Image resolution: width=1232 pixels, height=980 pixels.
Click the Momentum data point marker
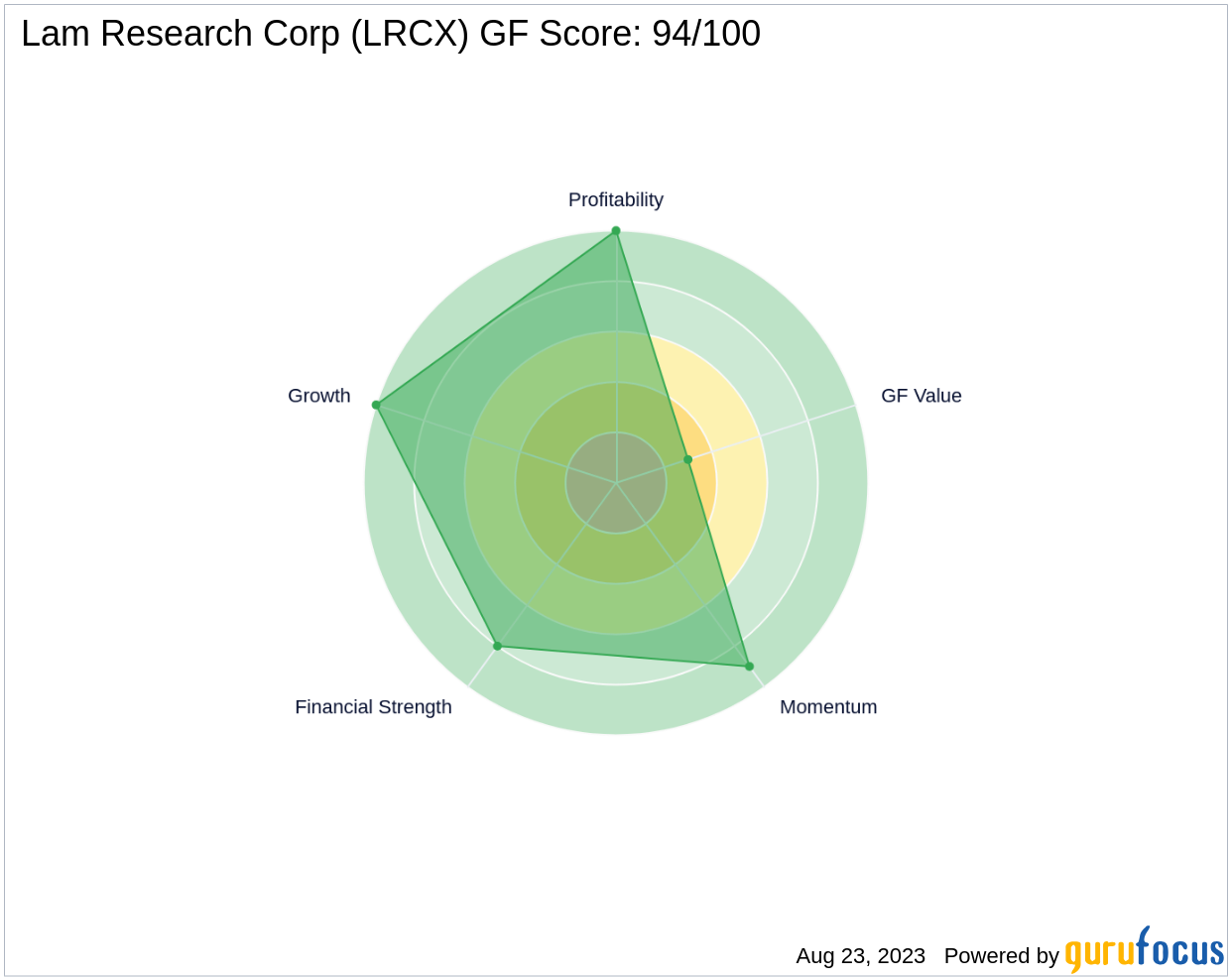(x=749, y=667)
